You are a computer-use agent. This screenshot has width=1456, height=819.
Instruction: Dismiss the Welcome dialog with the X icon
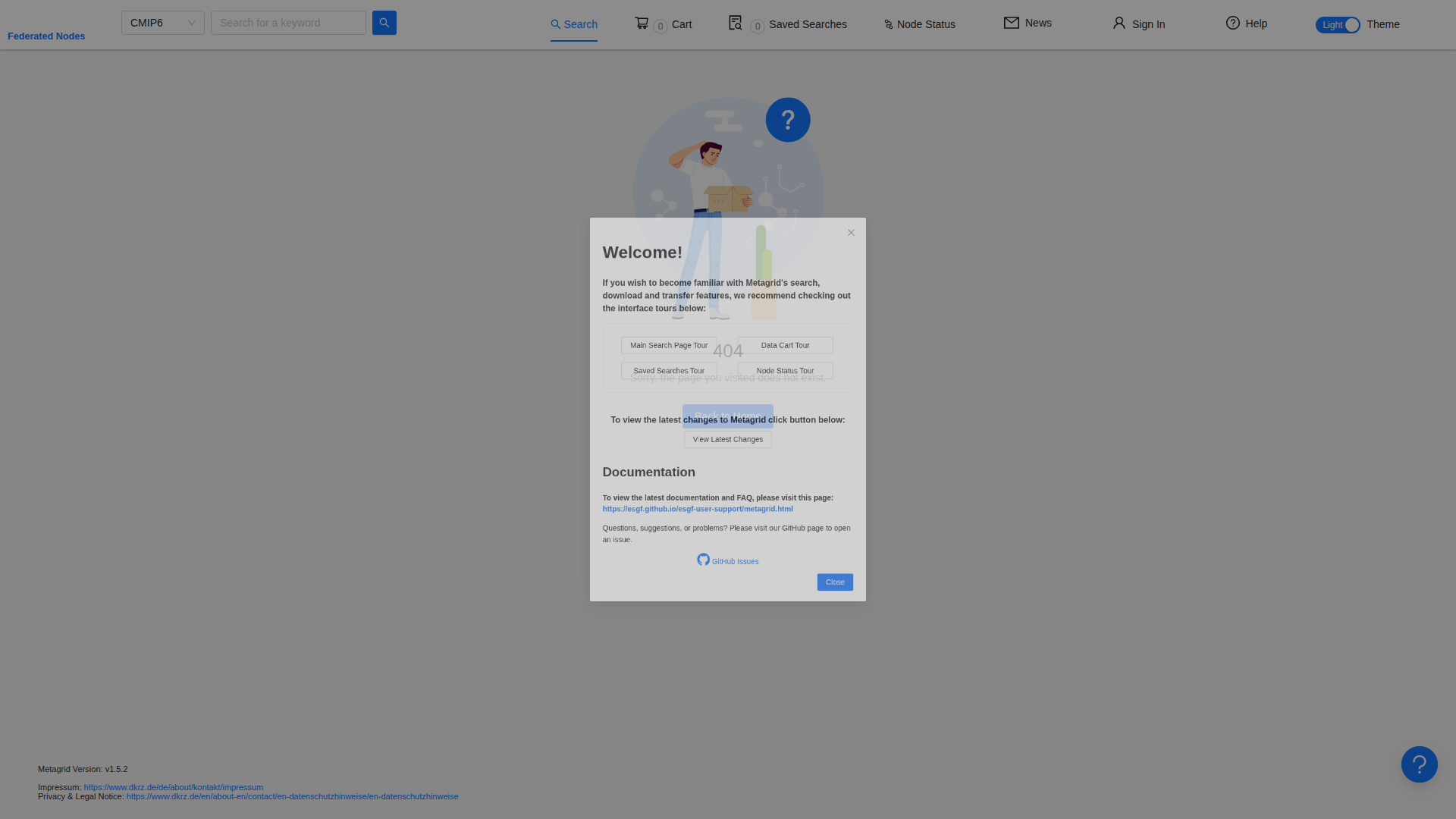[x=851, y=233]
